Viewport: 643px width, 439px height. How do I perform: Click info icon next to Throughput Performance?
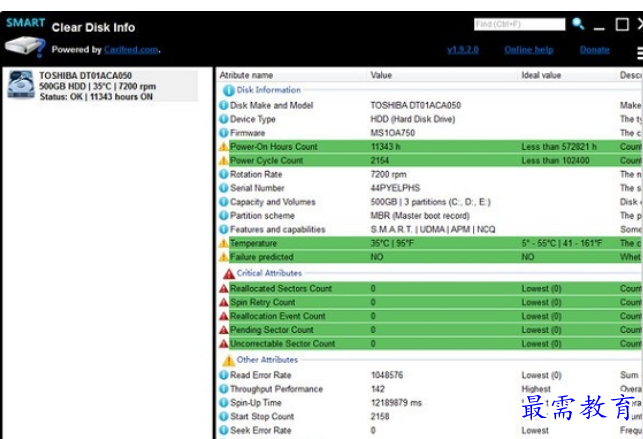point(224,389)
